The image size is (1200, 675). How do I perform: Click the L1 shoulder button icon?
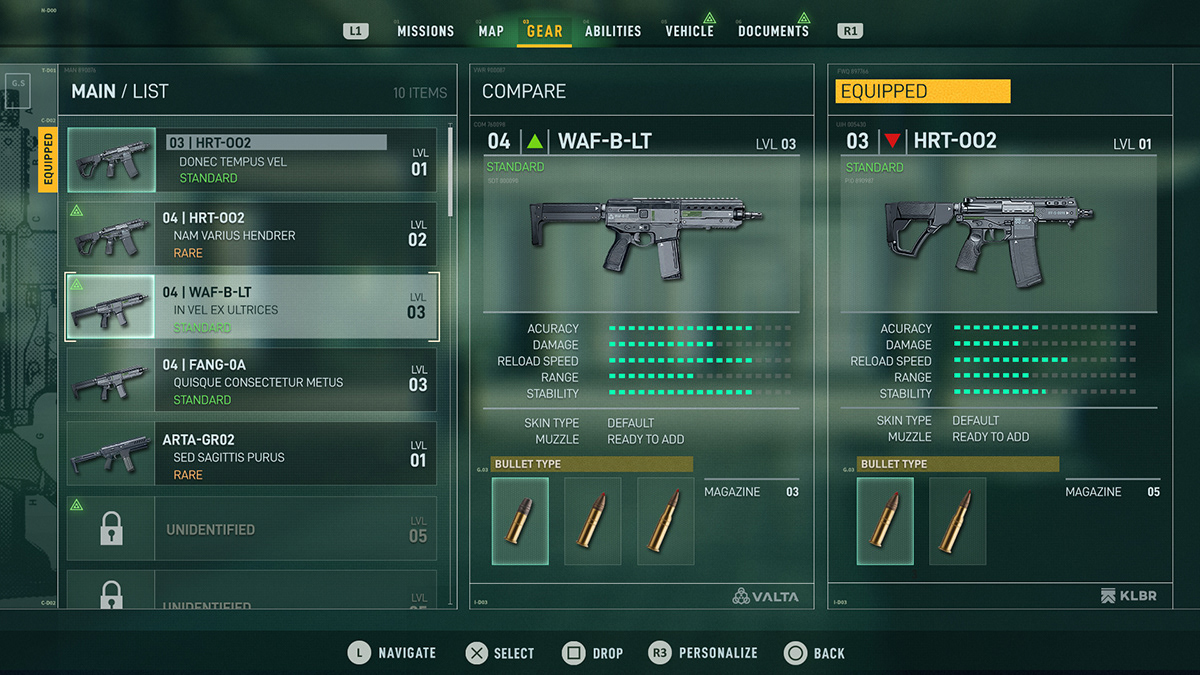pyautogui.click(x=355, y=31)
